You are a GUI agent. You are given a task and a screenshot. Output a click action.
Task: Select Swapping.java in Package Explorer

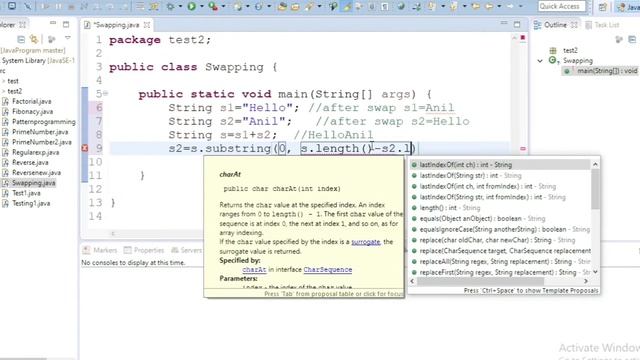33,183
